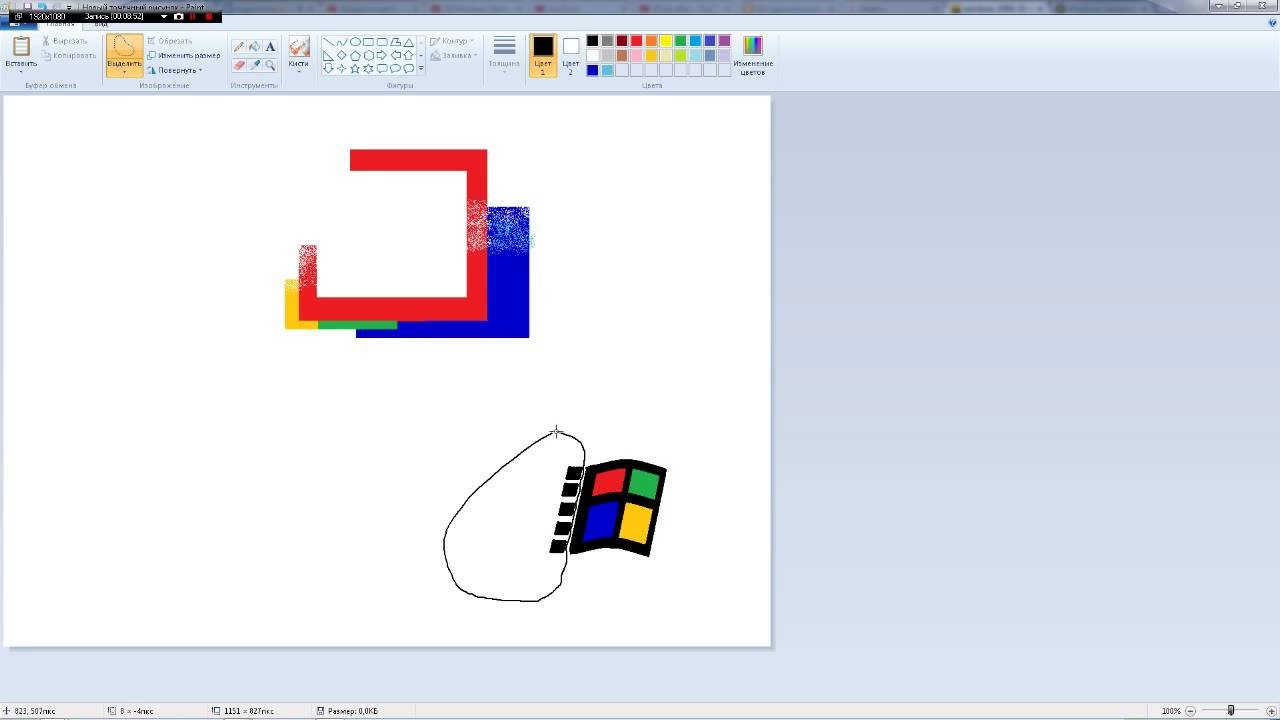
Task: Choose the Right arrow shape
Action: coord(382,55)
